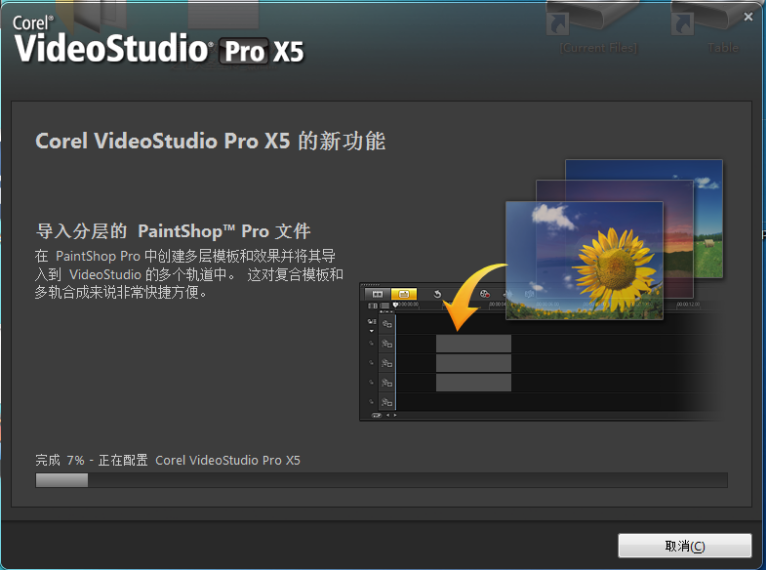The image size is (766, 570).
Task: Click the status text 完成 7% - 正在配置
Action: click(x=91, y=460)
